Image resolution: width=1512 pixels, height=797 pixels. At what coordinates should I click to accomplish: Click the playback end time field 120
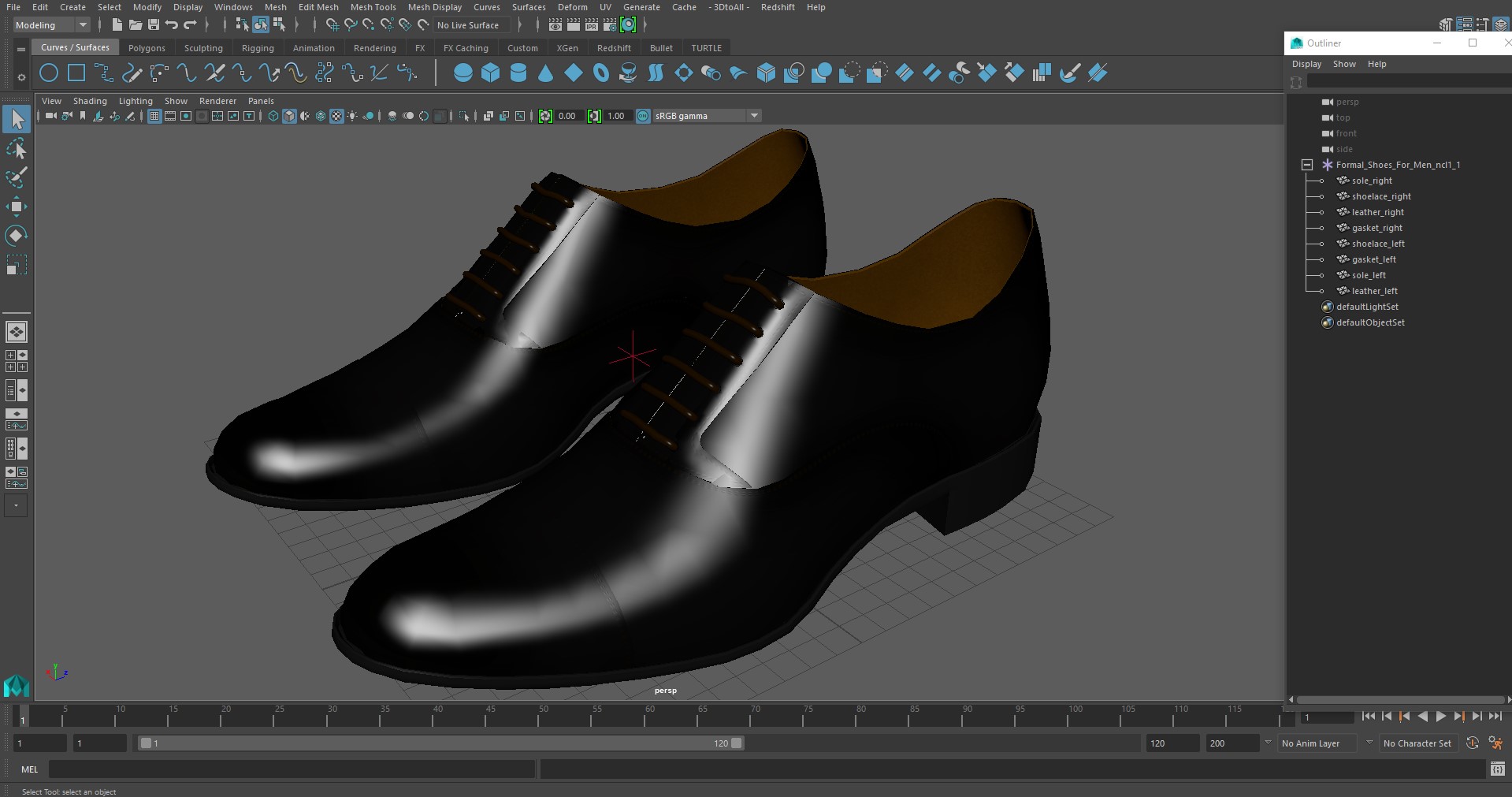pyautogui.click(x=1172, y=743)
